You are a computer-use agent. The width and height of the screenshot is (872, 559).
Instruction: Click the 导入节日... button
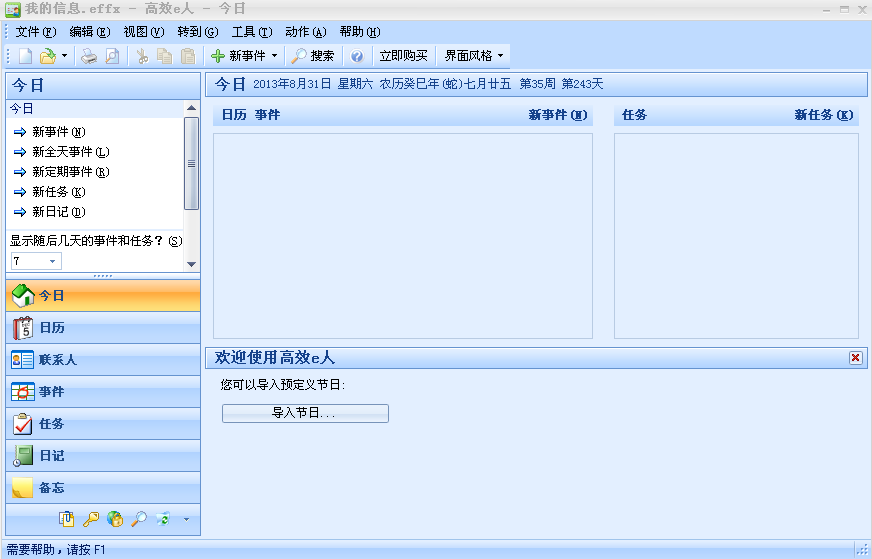tap(305, 413)
